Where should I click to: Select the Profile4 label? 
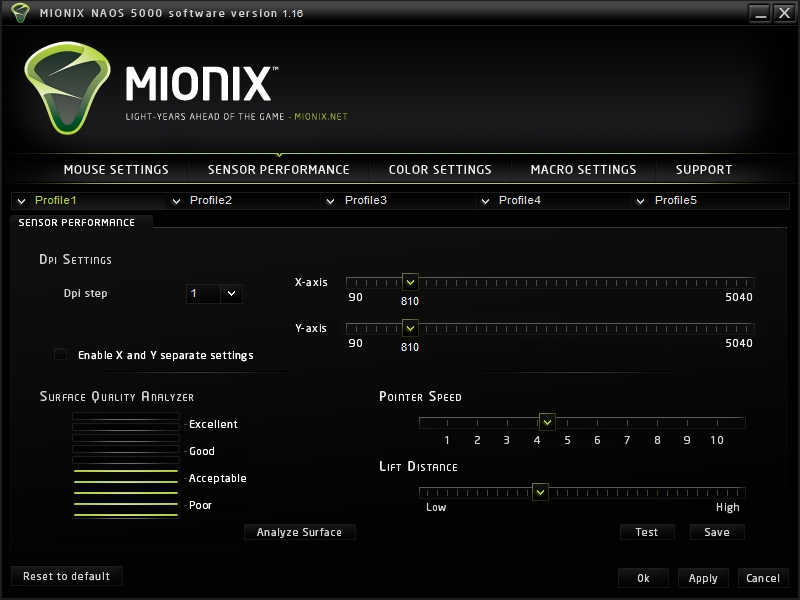[x=520, y=200]
